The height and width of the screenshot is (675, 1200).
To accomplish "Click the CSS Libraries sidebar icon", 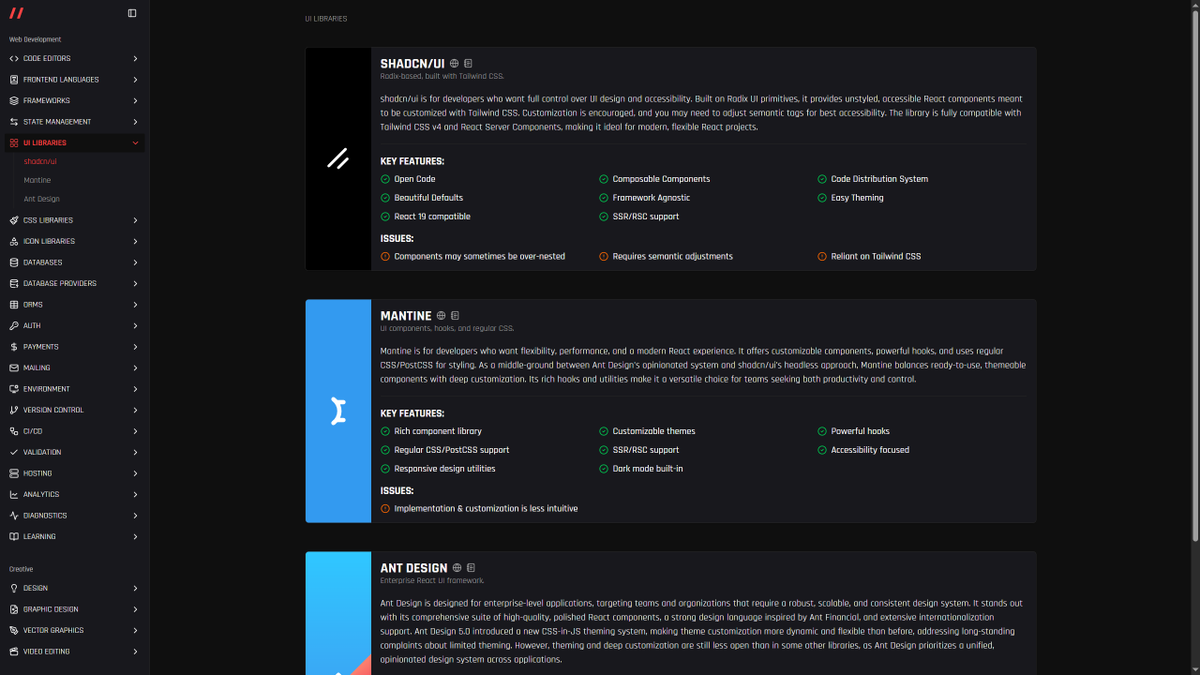I will (x=14, y=220).
